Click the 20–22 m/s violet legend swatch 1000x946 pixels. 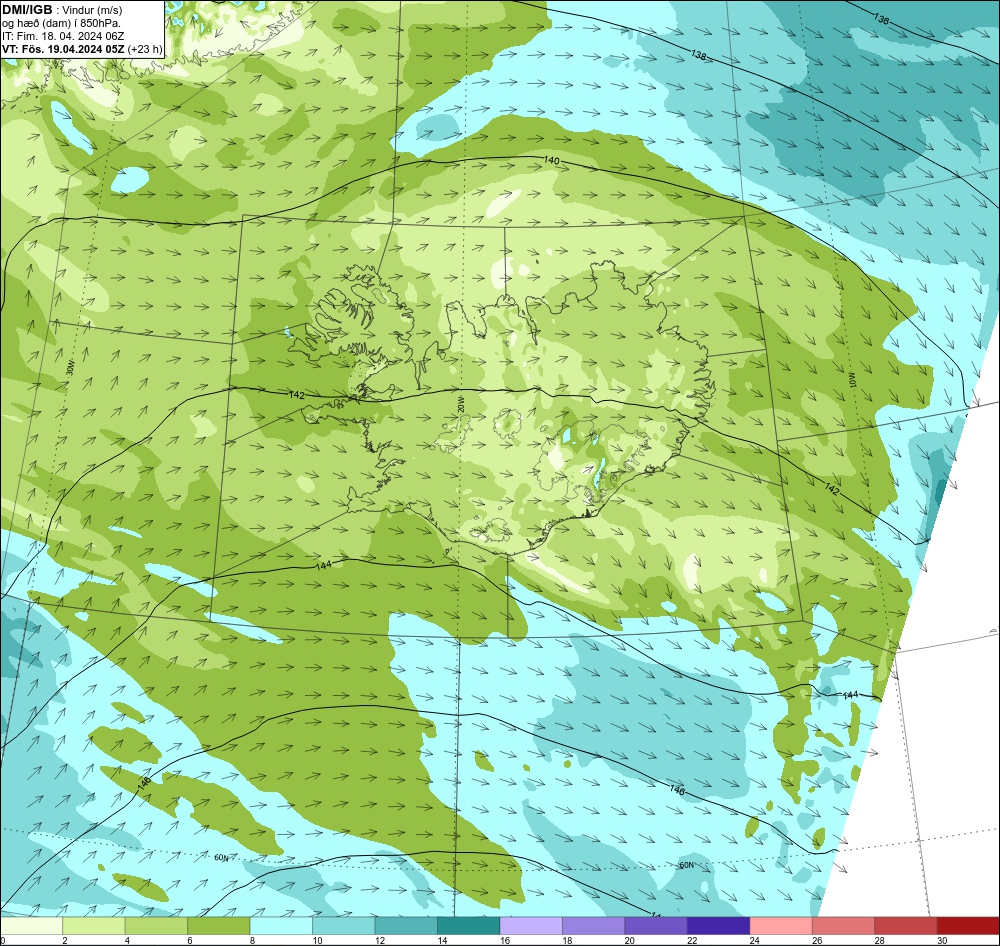(656, 926)
